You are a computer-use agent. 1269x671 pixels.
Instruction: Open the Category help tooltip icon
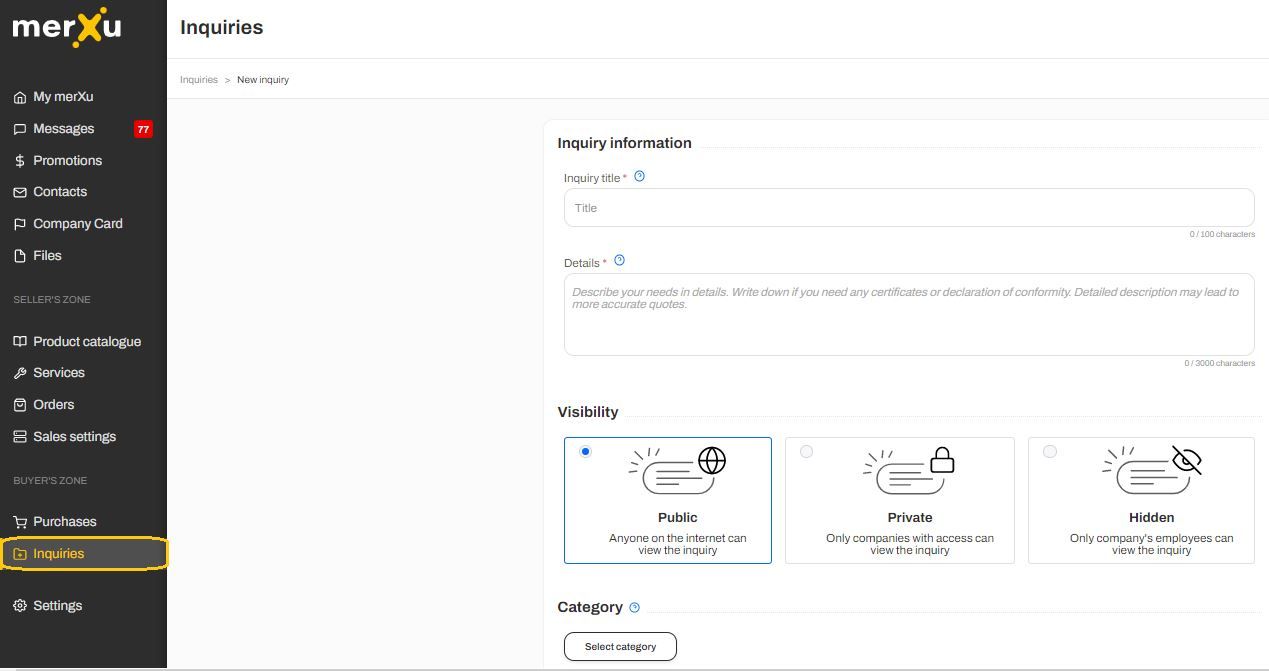click(x=634, y=607)
